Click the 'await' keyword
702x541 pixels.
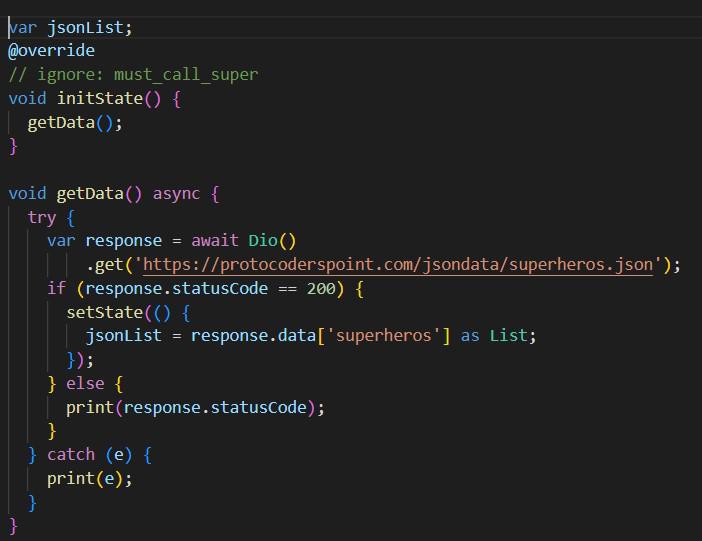pos(215,240)
